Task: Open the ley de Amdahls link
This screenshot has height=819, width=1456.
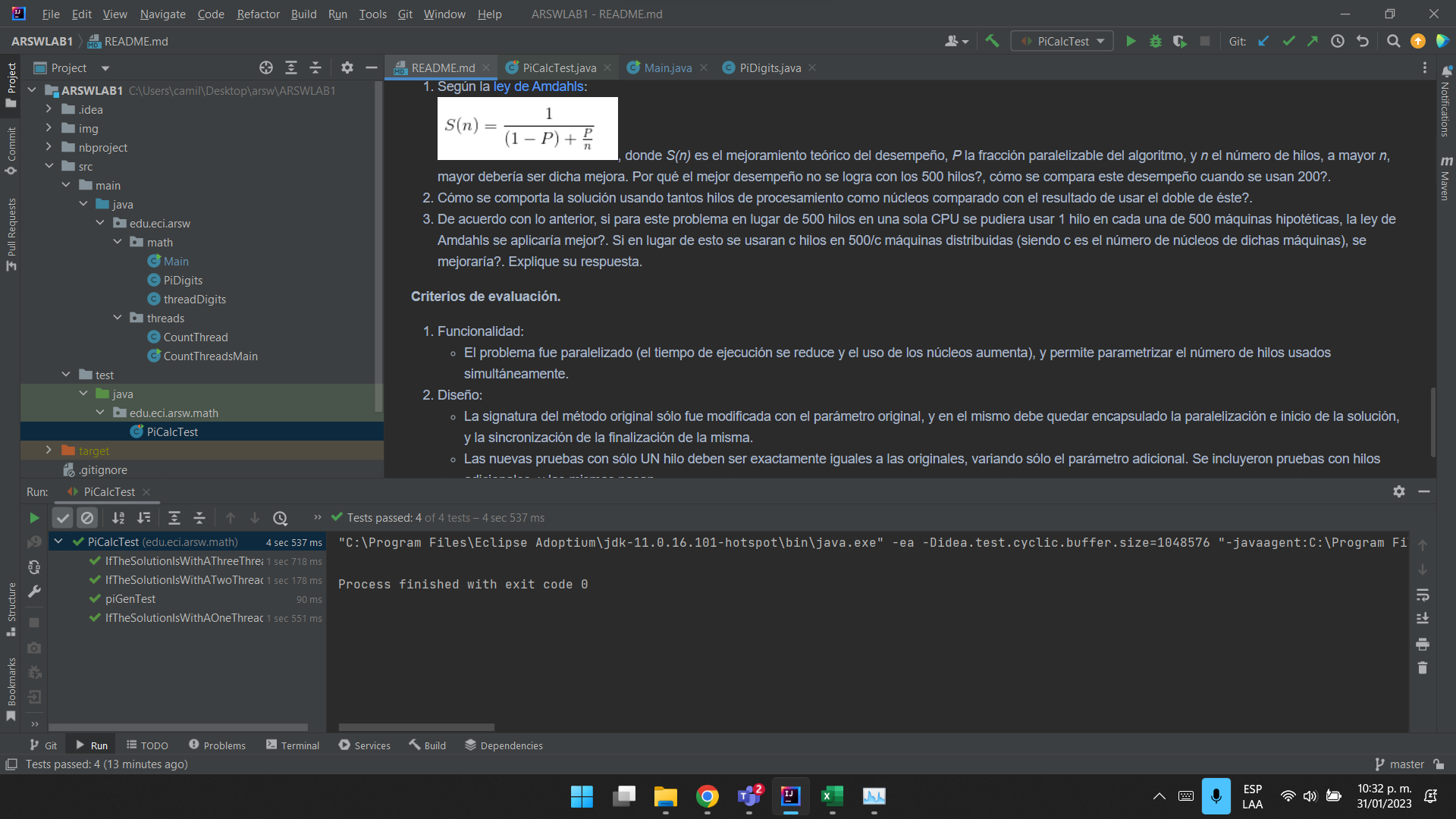Action: (538, 86)
